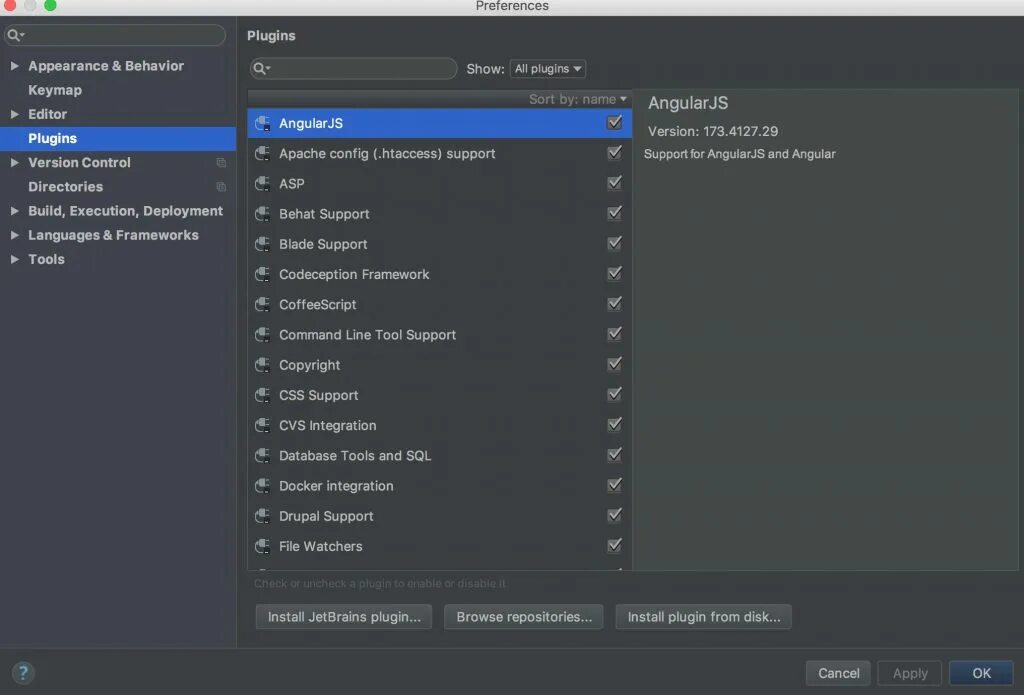This screenshot has width=1024, height=695.
Task: Click the File Watchers plugin icon
Action: coord(263,546)
